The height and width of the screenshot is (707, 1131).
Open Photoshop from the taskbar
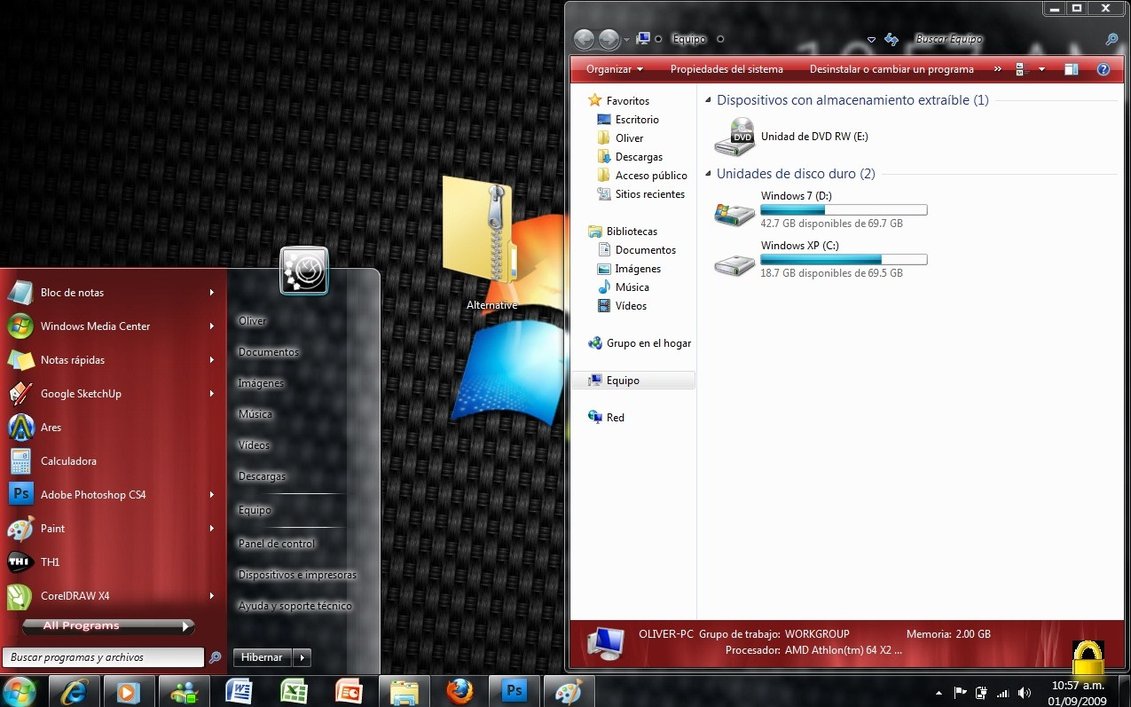click(514, 692)
